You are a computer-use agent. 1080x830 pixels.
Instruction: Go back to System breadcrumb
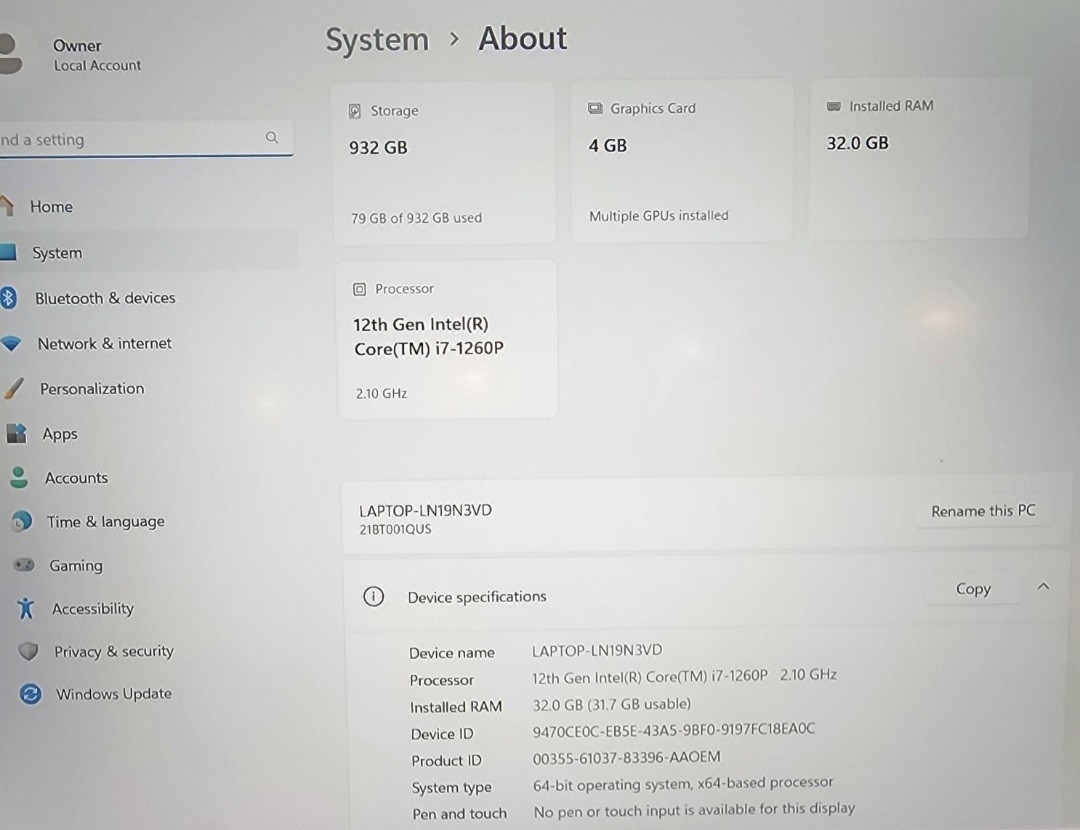click(377, 39)
